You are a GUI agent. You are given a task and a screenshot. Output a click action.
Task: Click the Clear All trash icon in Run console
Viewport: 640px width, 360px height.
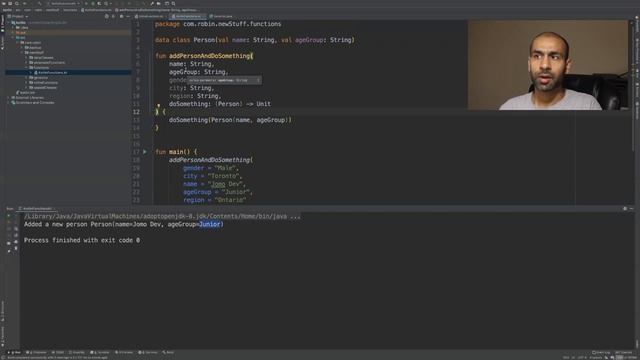(16, 249)
